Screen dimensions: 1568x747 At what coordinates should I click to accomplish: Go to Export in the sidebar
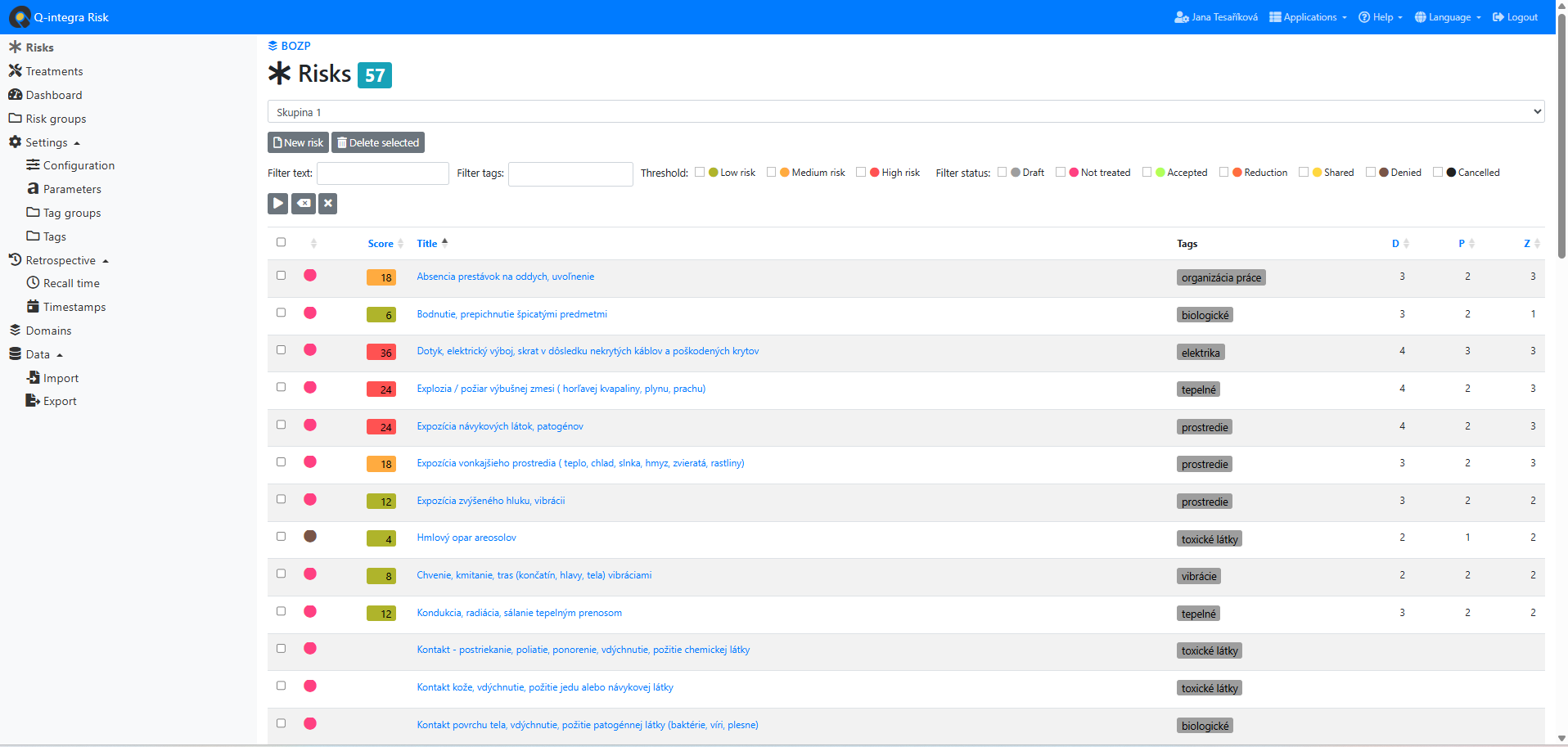pos(60,401)
